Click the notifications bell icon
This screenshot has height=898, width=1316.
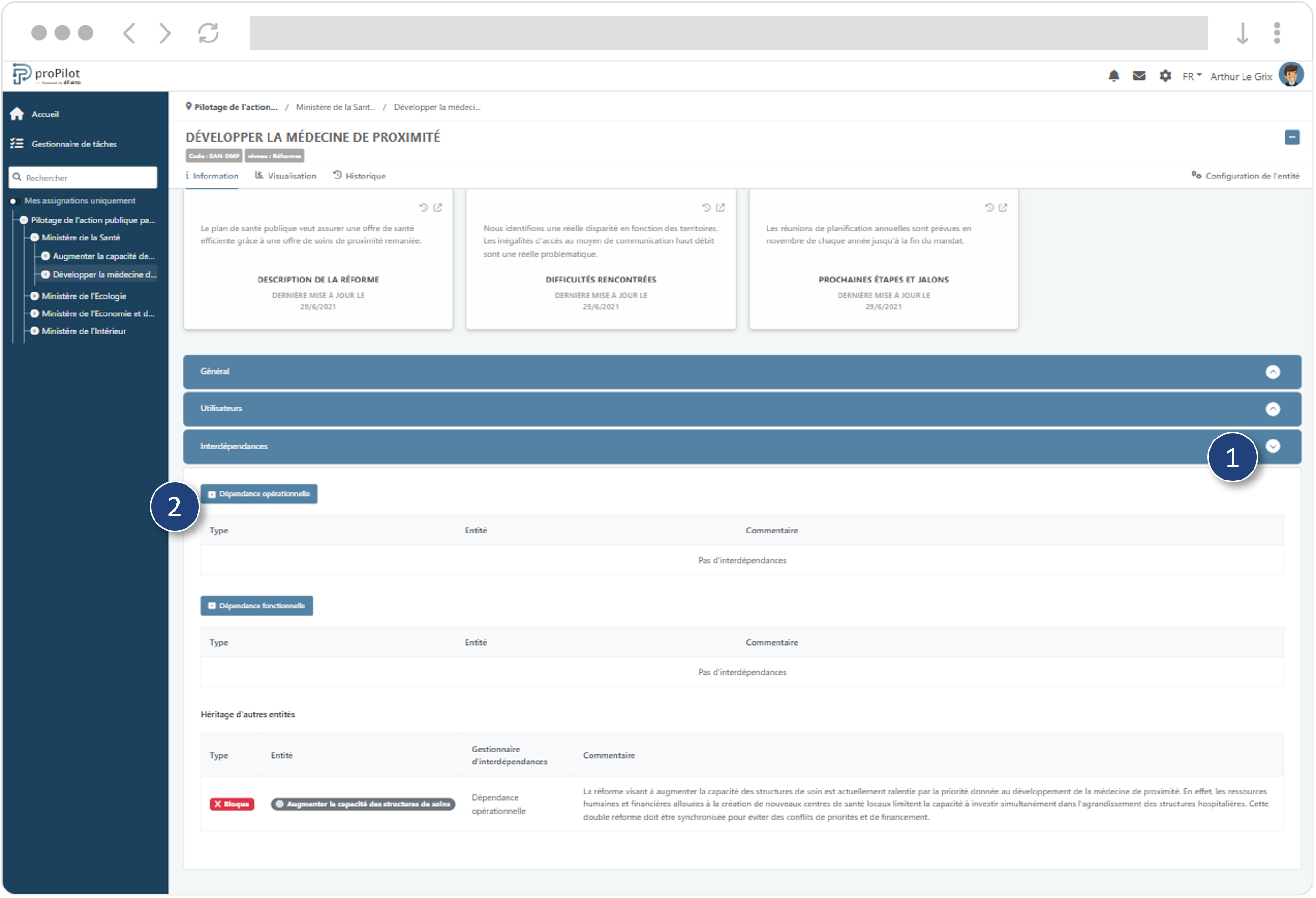click(1113, 76)
